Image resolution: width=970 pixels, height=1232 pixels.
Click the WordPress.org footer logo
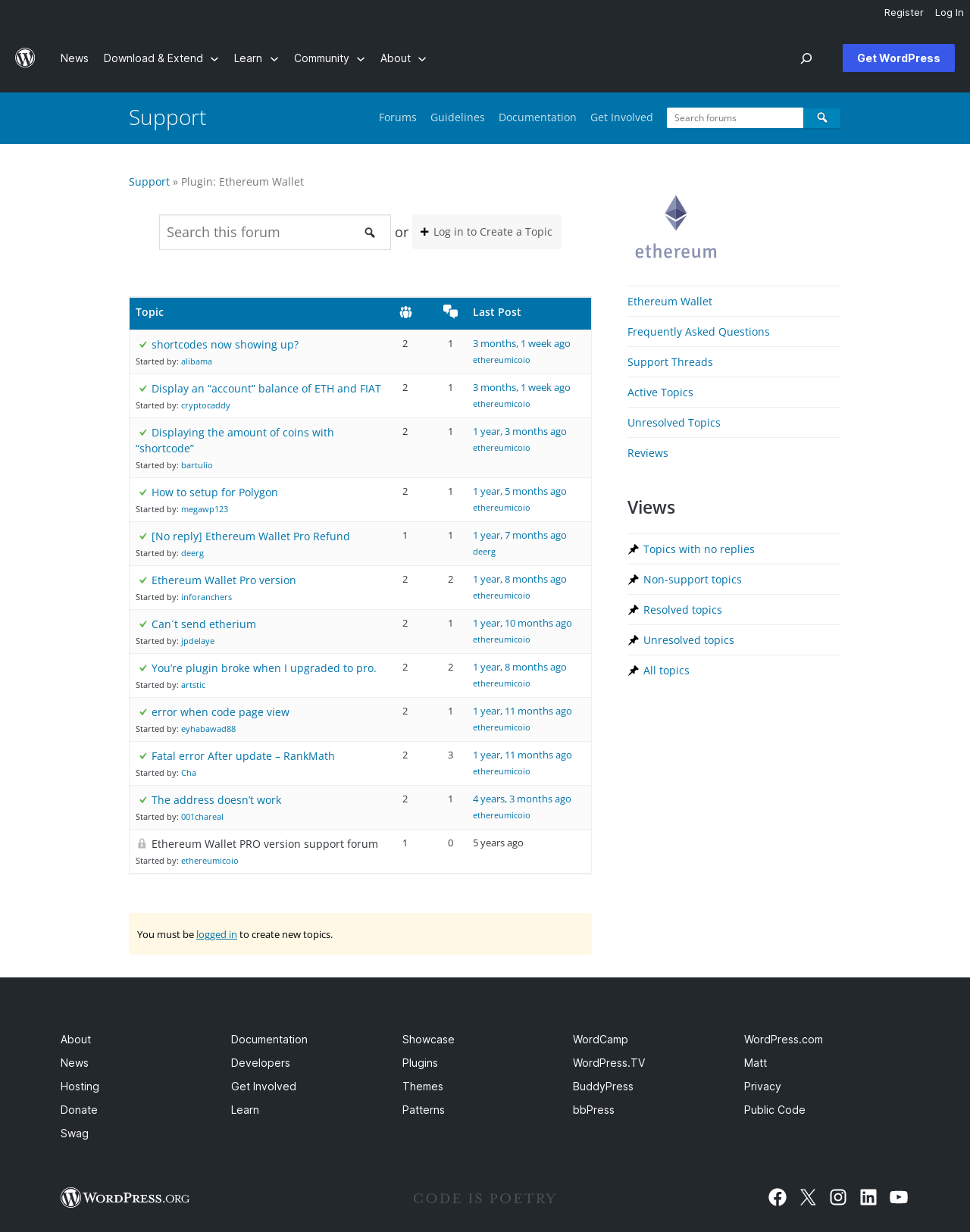(x=125, y=1197)
